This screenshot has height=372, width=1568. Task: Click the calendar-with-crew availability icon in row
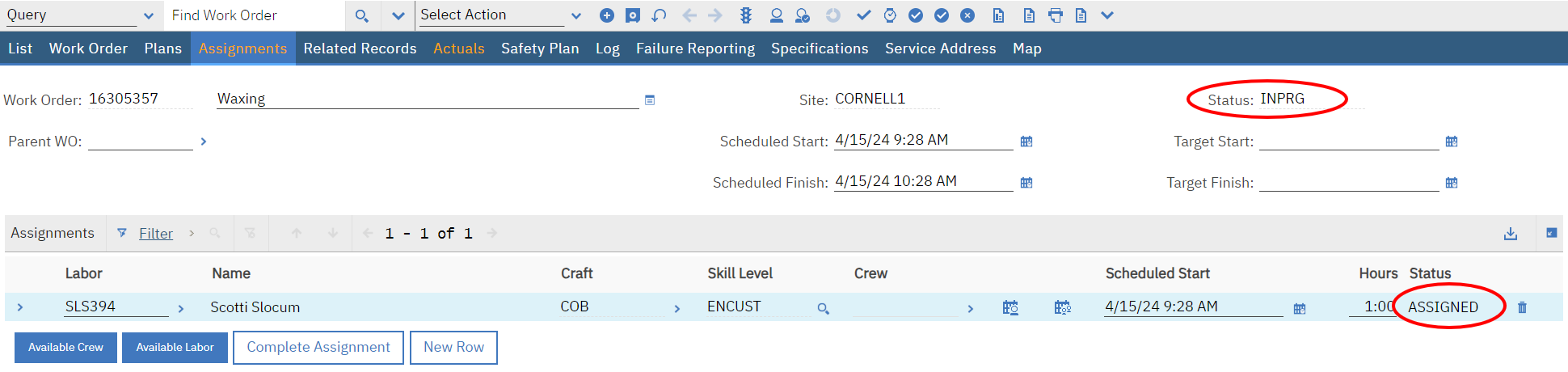click(1063, 307)
